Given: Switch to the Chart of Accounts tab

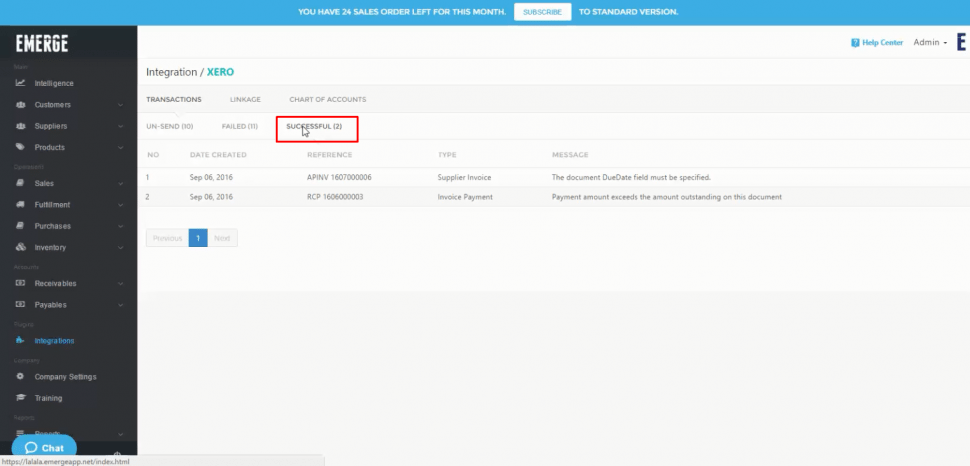Looking at the screenshot, I should click(327, 99).
